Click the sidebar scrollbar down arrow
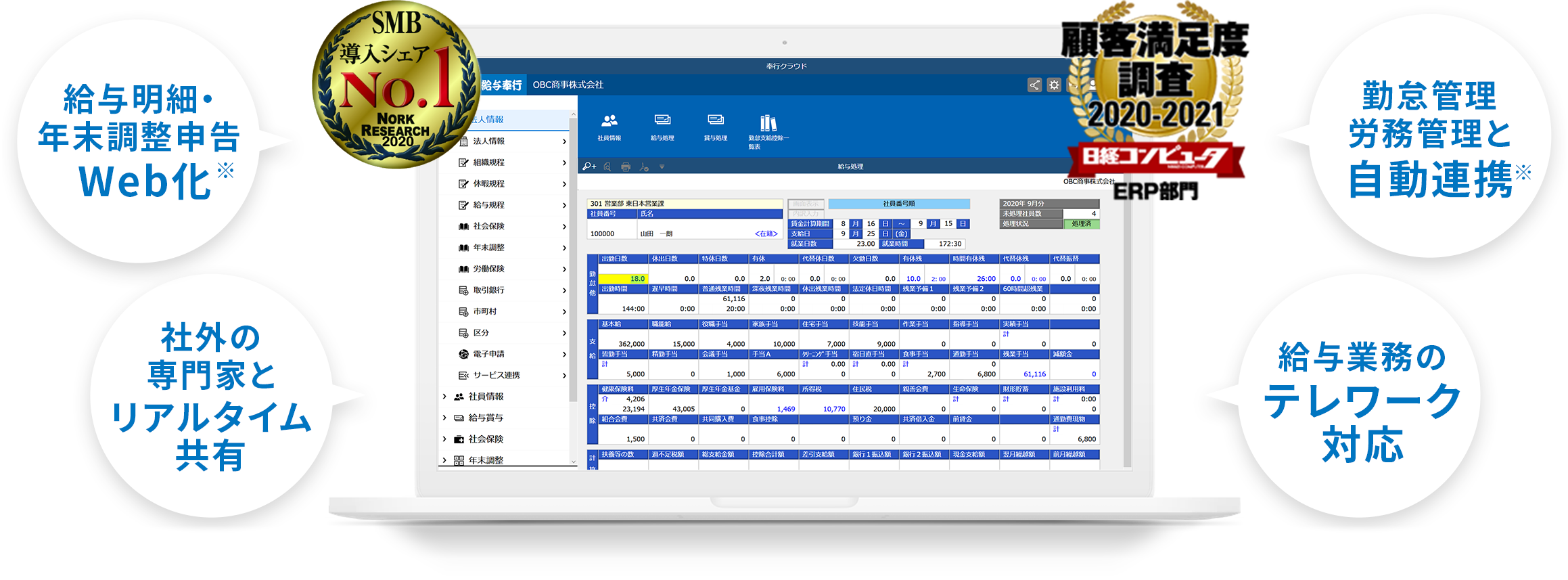 [573, 462]
